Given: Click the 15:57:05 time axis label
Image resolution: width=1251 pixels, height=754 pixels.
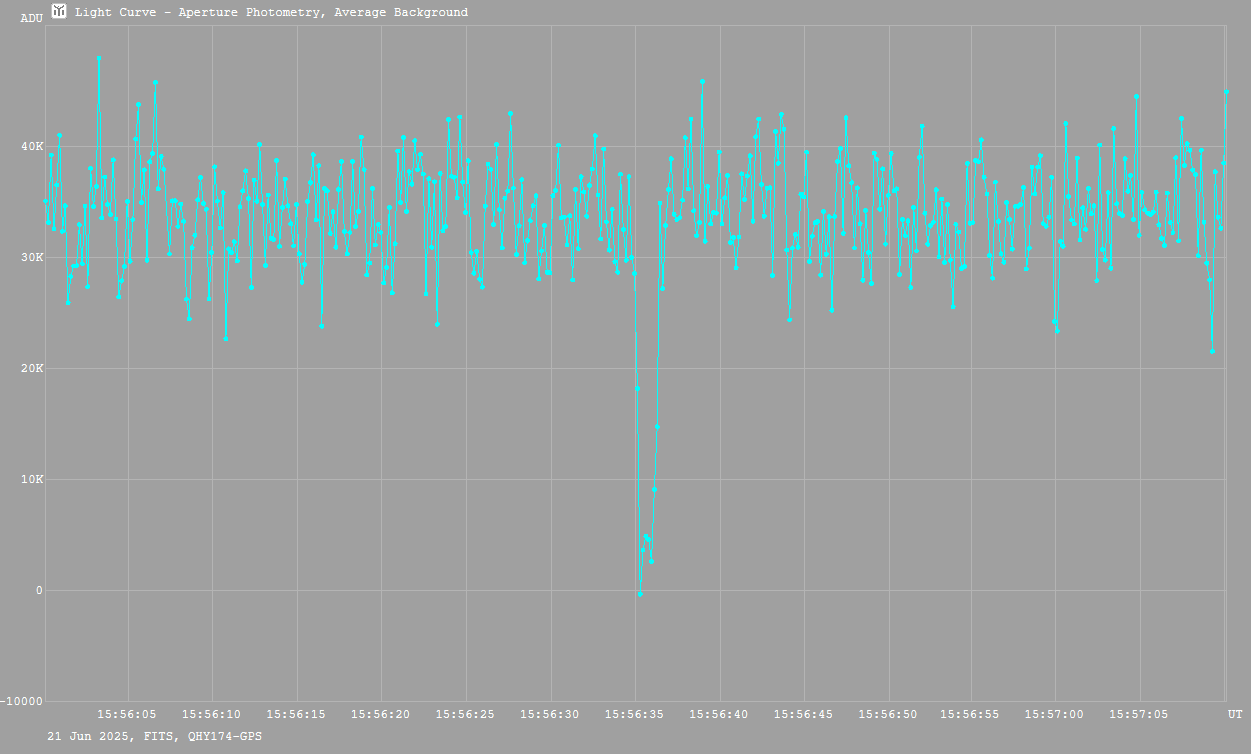Looking at the screenshot, I should (x=1139, y=715).
